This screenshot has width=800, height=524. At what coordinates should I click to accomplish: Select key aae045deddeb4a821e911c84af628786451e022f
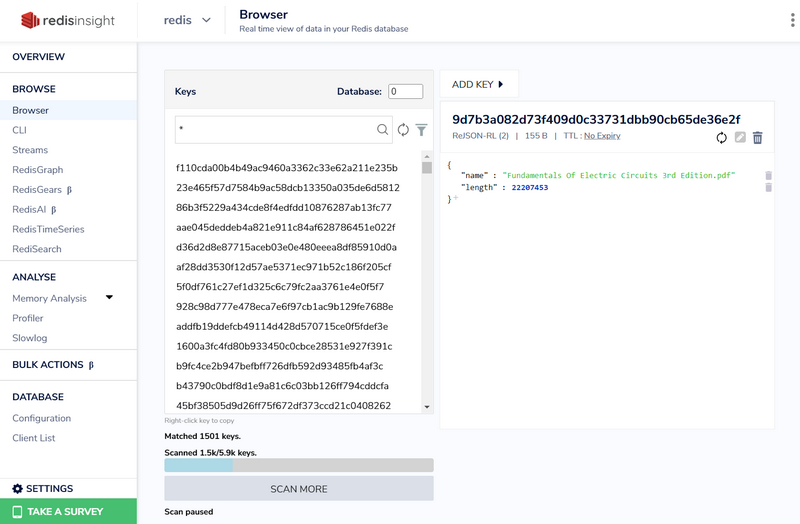[x=286, y=228]
